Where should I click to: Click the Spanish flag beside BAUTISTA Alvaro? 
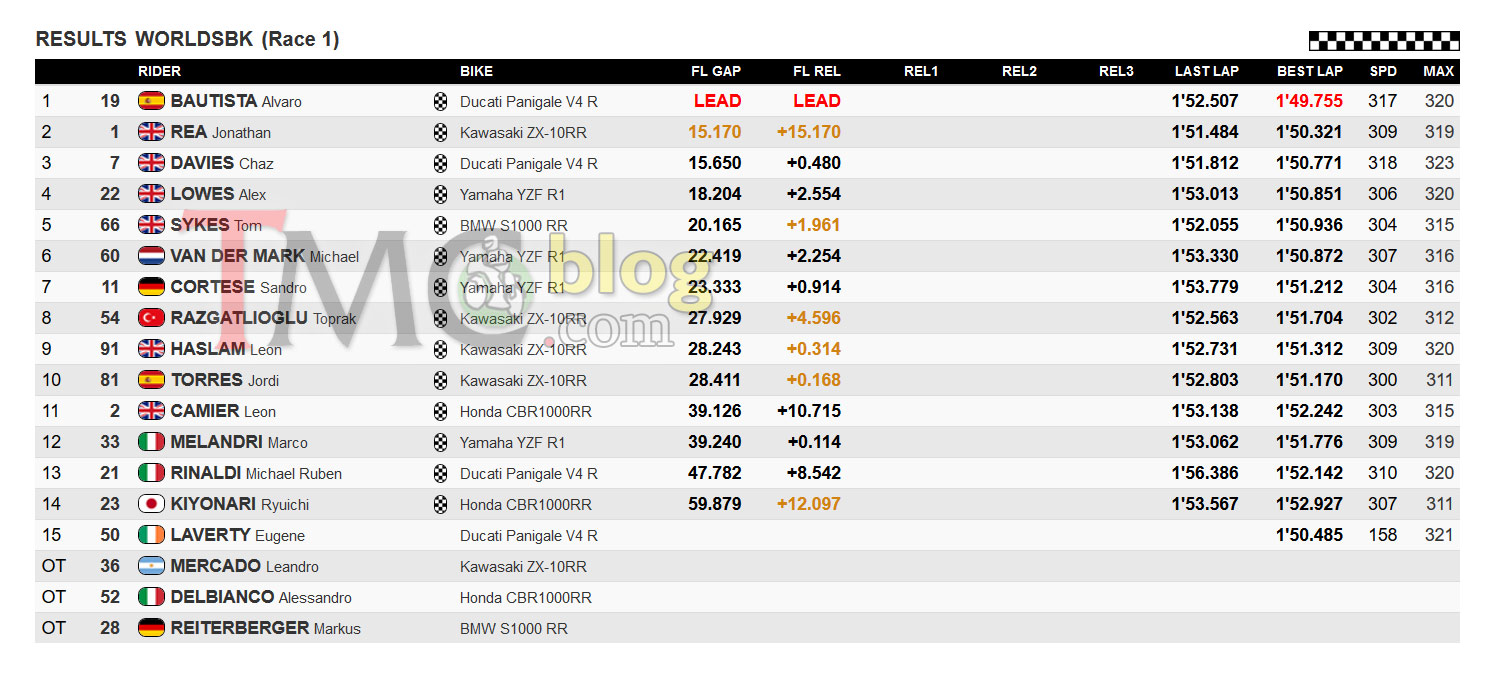point(151,101)
